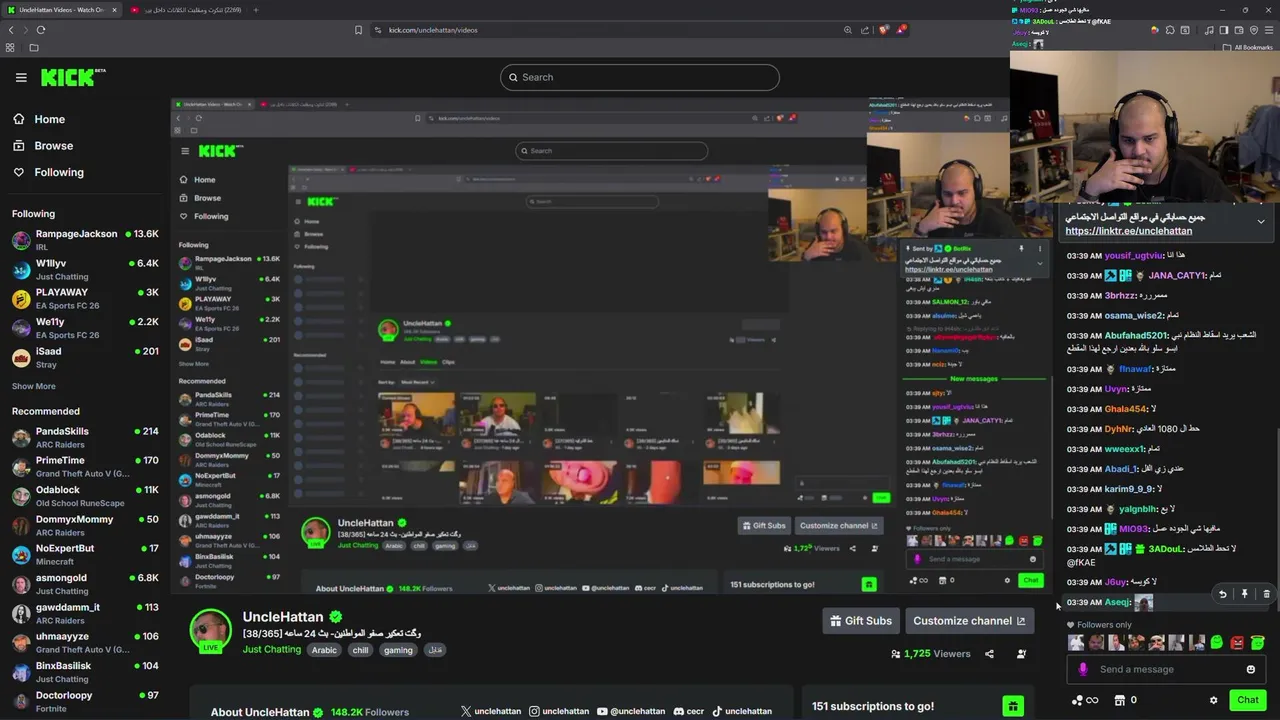Viewport: 1280px width, 720px height.
Task: Open DommyxMommy recommended channel
Action: (85, 525)
